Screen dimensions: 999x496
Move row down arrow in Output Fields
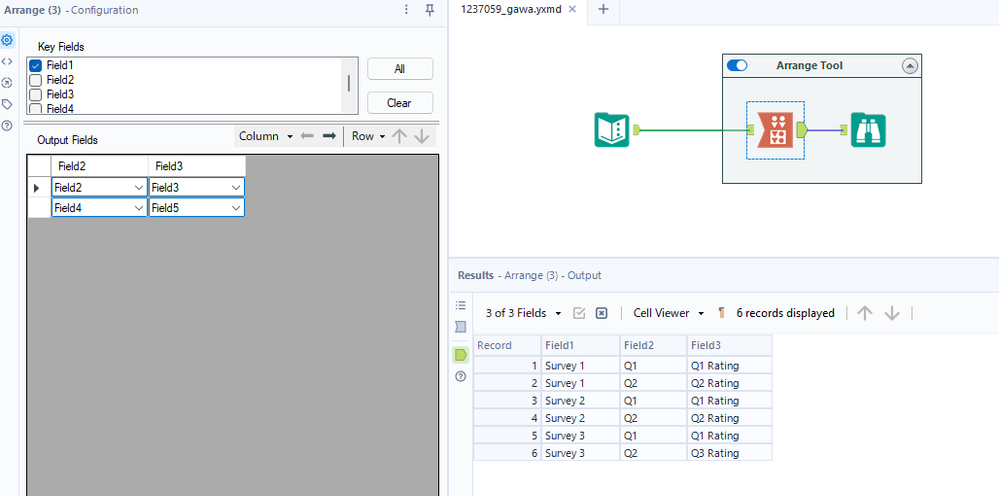[421, 136]
